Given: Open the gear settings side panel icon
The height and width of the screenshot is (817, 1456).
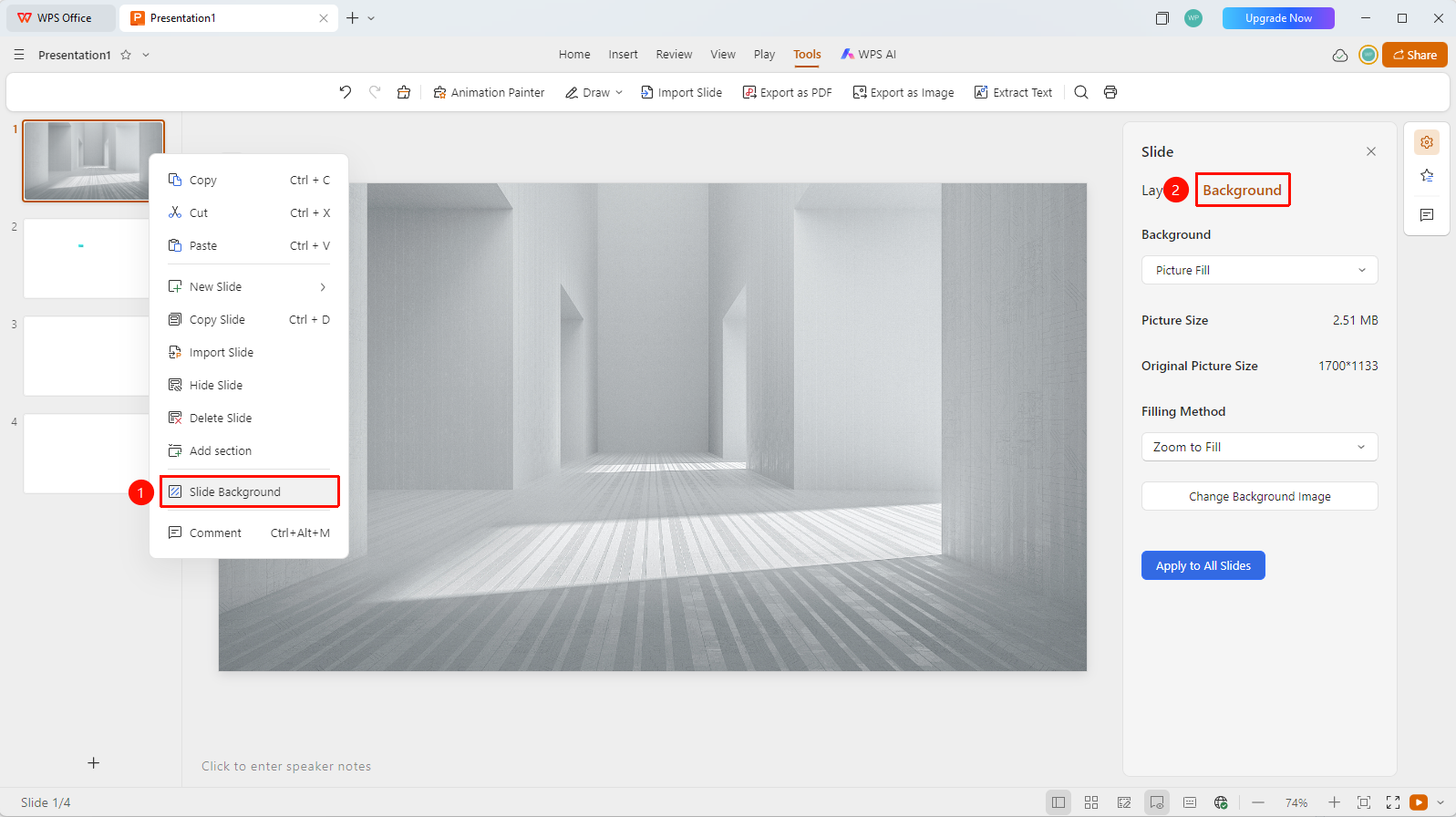Looking at the screenshot, I should click(x=1427, y=142).
